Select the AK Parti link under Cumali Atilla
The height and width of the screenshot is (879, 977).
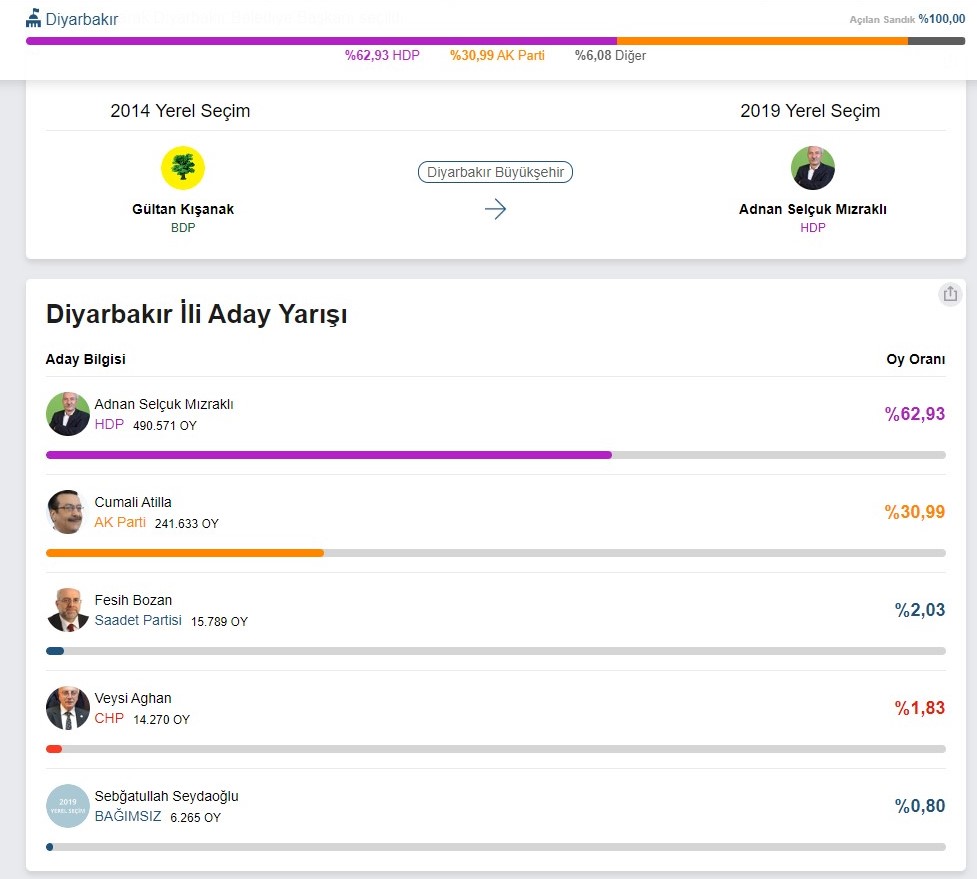pos(118,522)
